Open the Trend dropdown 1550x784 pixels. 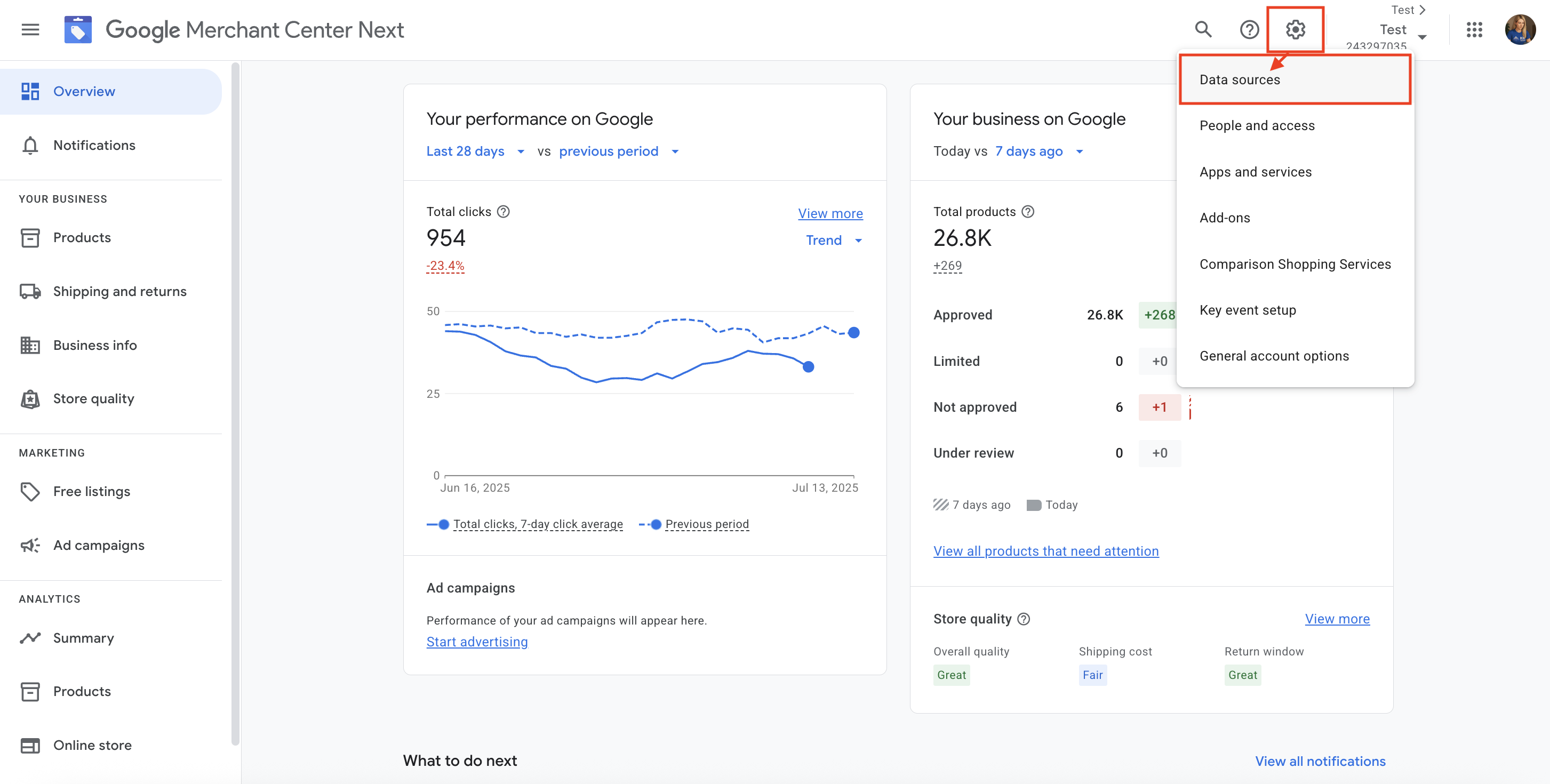[x=835, y=241]
